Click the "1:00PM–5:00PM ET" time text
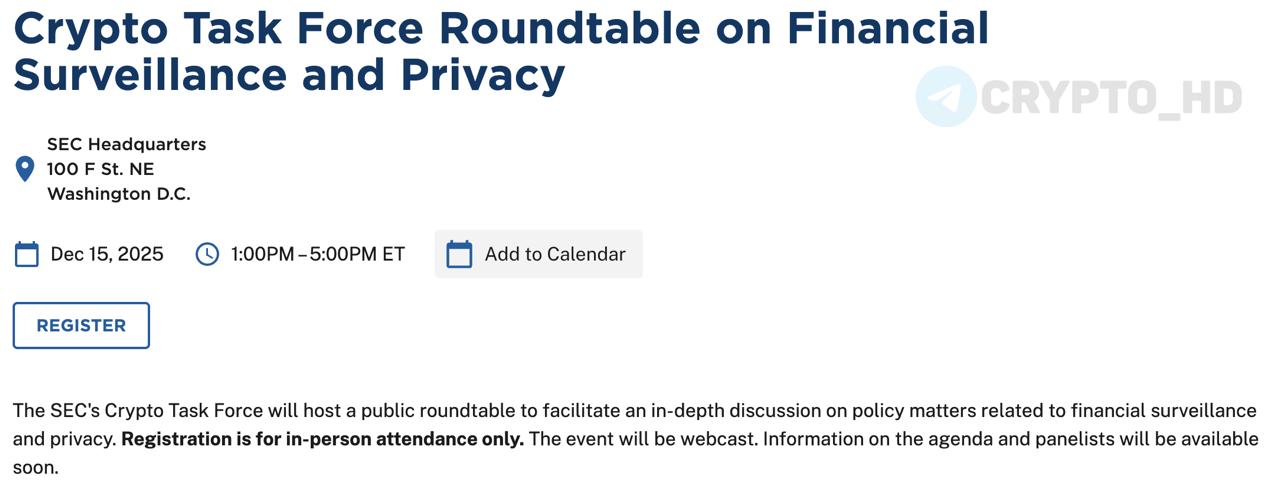Viewport: 1280px width, 494px height. 318,254
